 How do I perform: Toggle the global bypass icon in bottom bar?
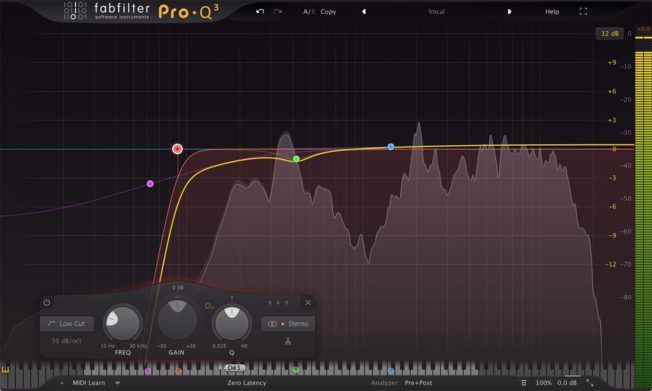pos(524,383)
